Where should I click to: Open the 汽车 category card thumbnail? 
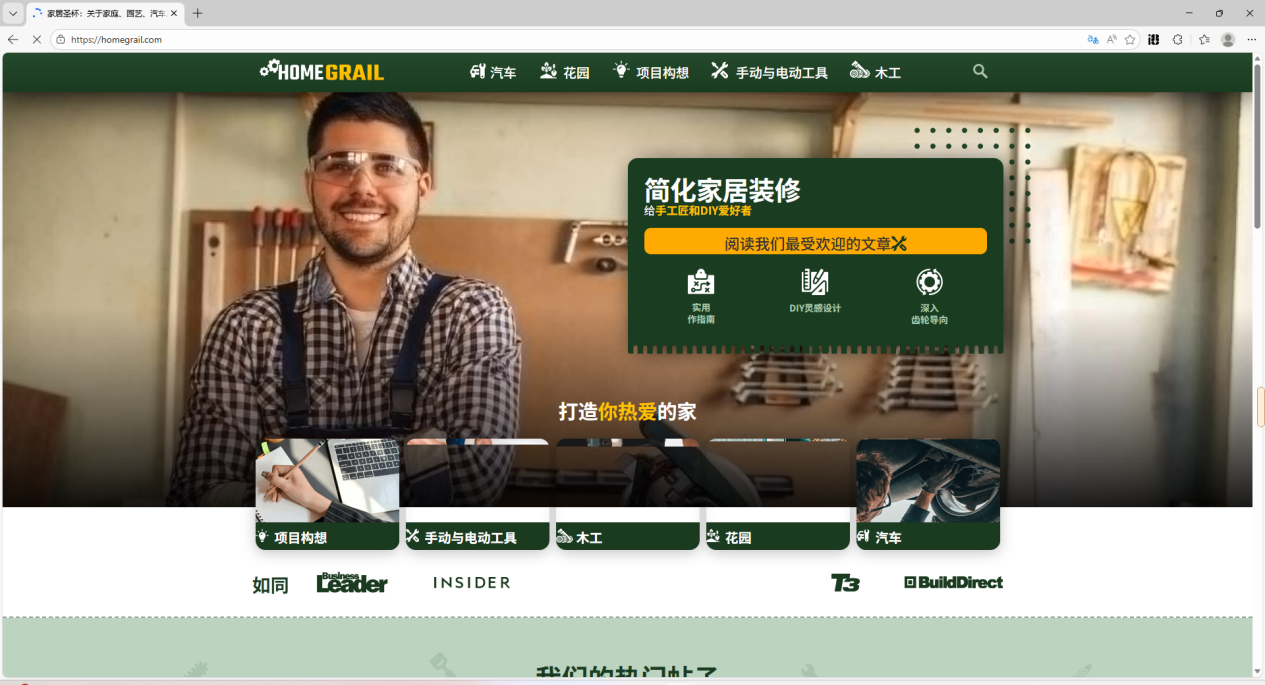pos(928,481)
